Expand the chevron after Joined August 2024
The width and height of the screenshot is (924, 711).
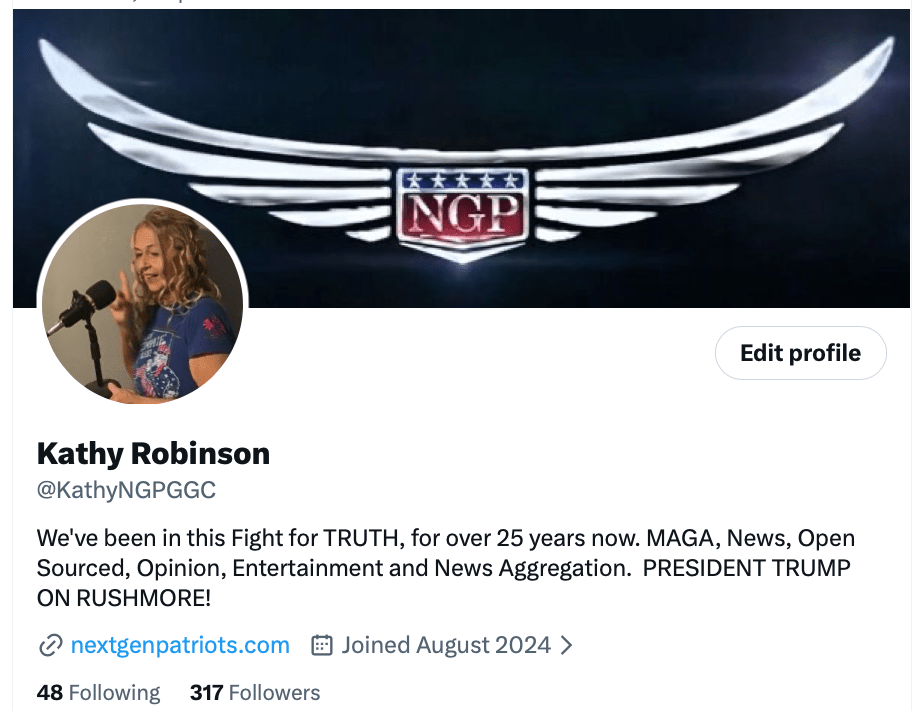coord(566,645)
